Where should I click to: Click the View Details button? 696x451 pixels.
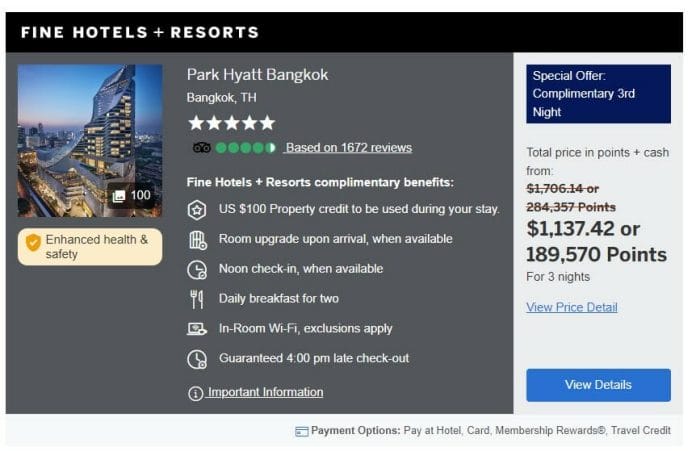pos(598,385)
